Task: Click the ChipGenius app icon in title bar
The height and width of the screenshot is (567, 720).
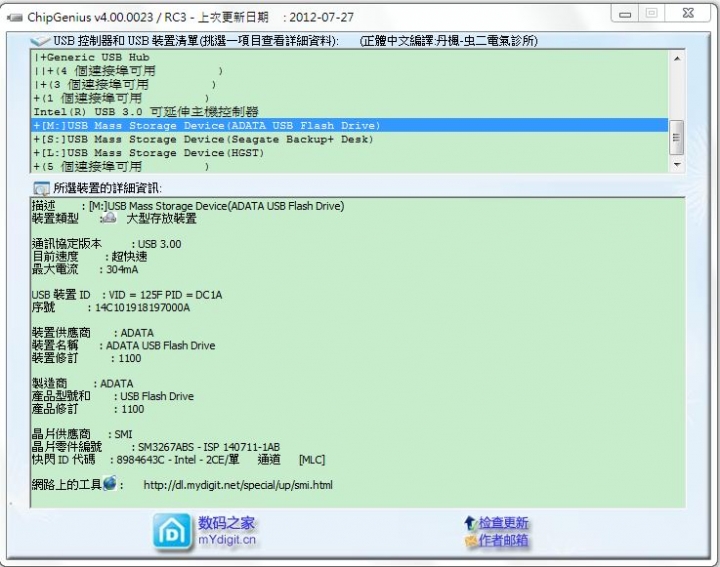Action: tap(15, 17)
